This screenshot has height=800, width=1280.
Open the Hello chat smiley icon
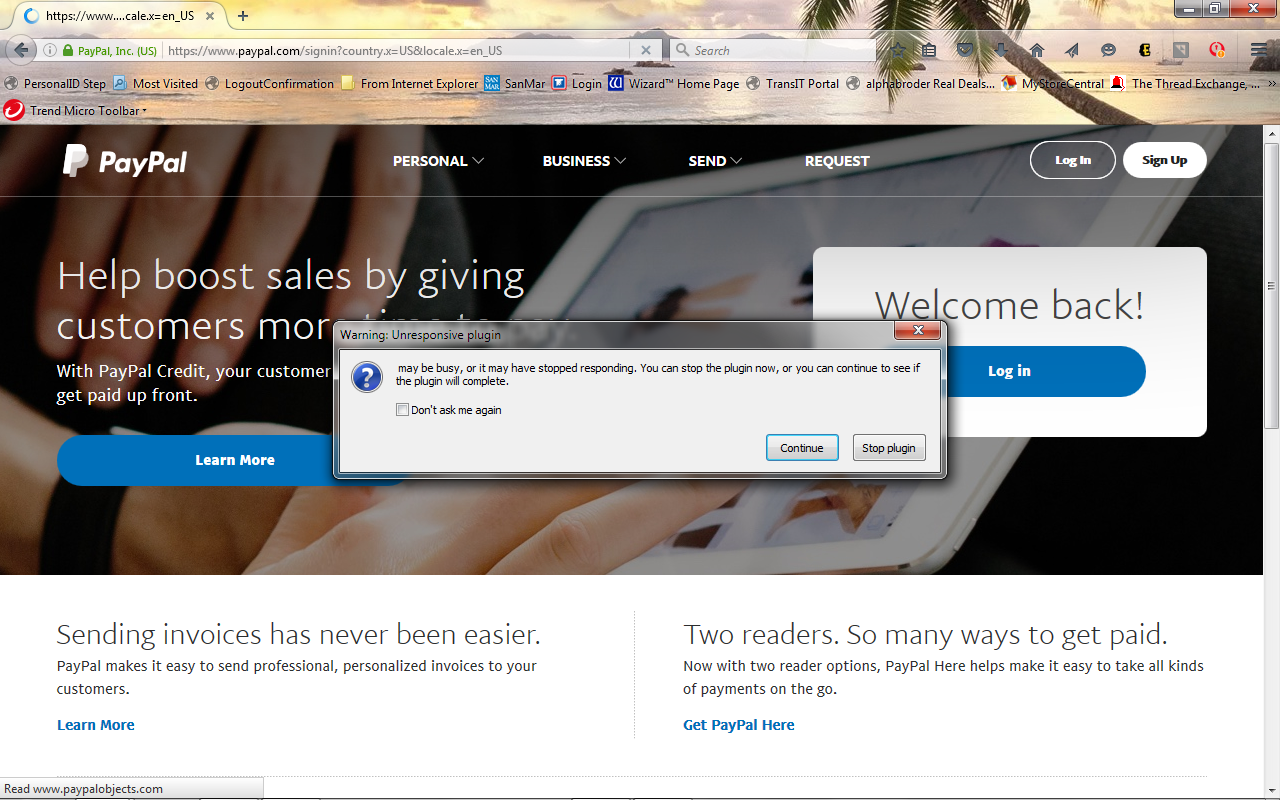coord(1108,50)
